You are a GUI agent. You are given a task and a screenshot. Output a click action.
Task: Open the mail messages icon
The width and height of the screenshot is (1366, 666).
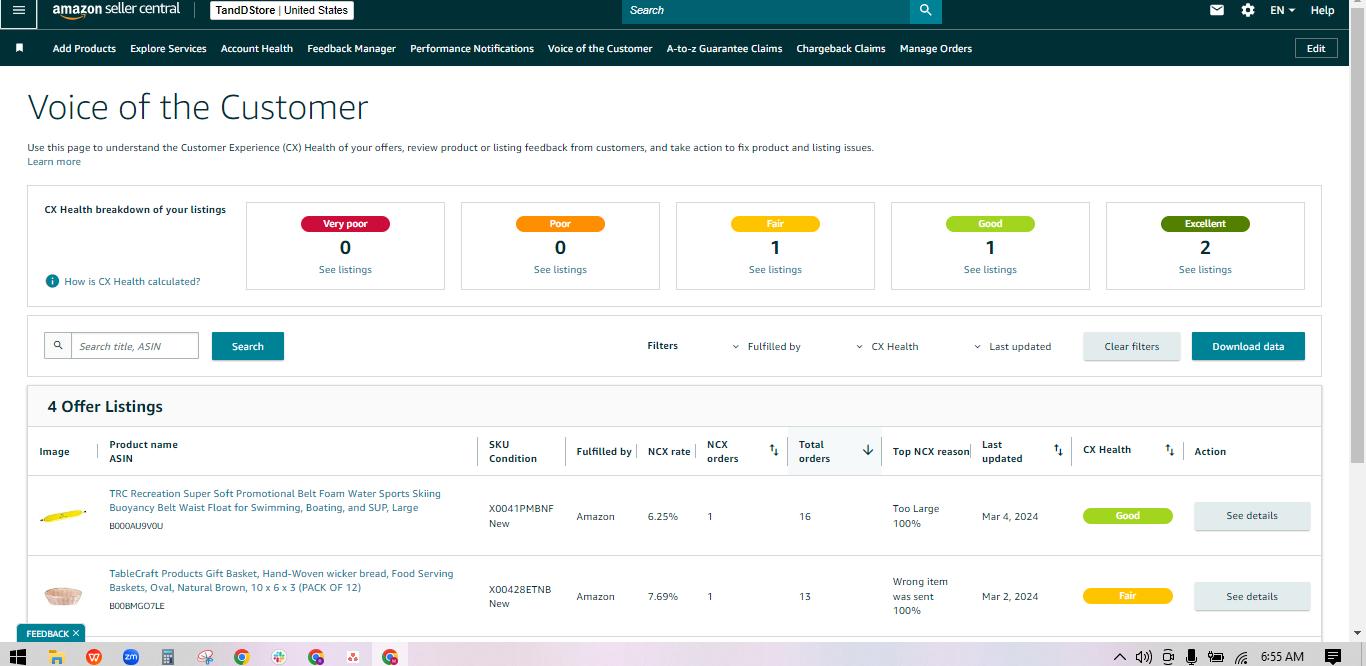1217,10
